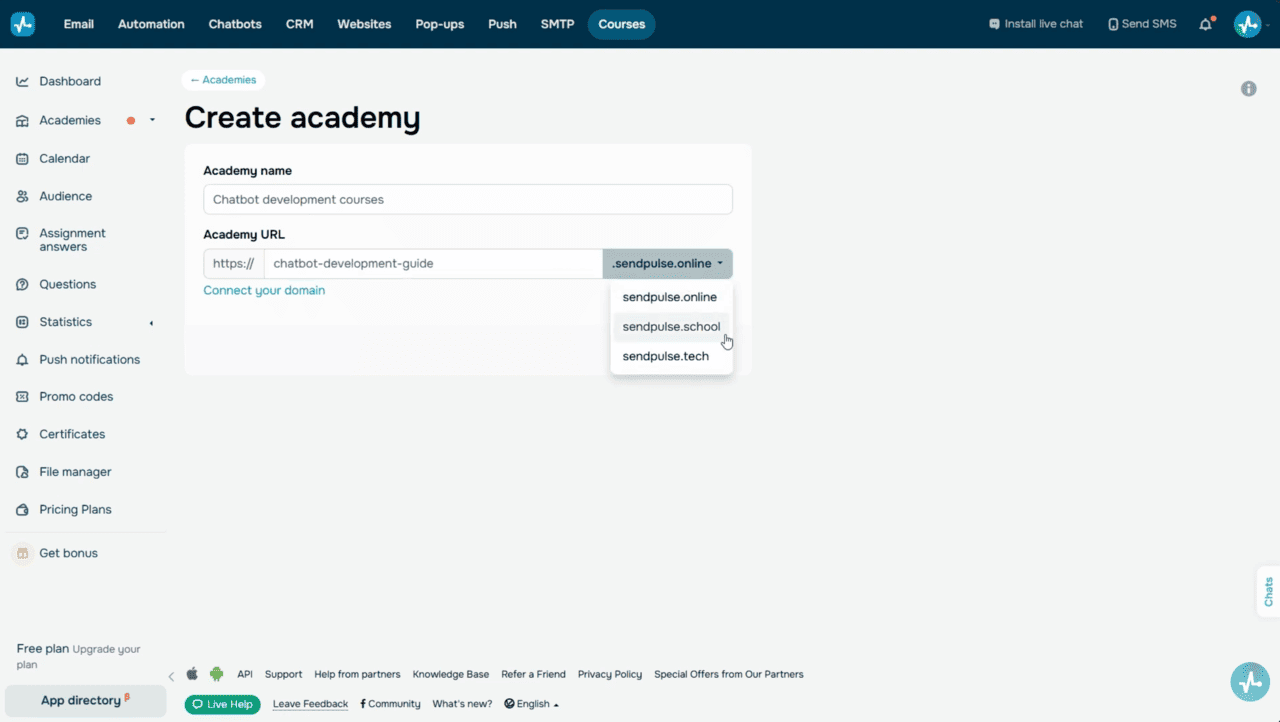Click the Pricing Plans icon

(x=22, y=510)
